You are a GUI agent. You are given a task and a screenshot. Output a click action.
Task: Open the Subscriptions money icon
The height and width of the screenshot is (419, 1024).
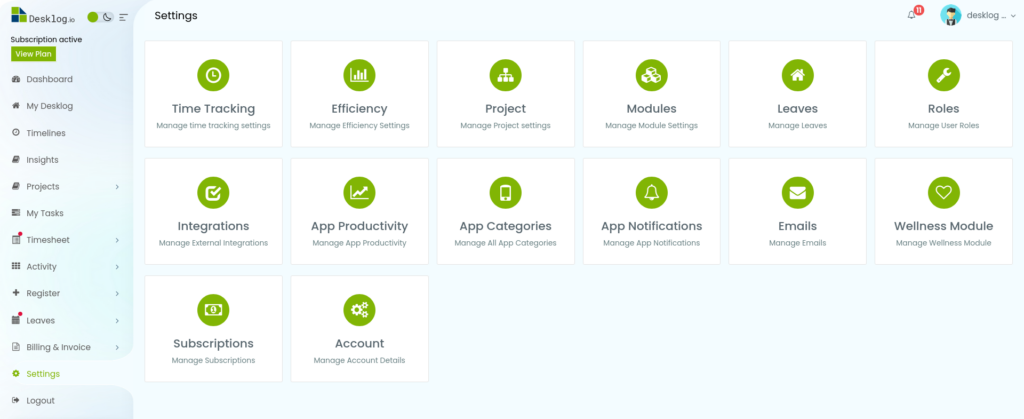pos(213,310)
